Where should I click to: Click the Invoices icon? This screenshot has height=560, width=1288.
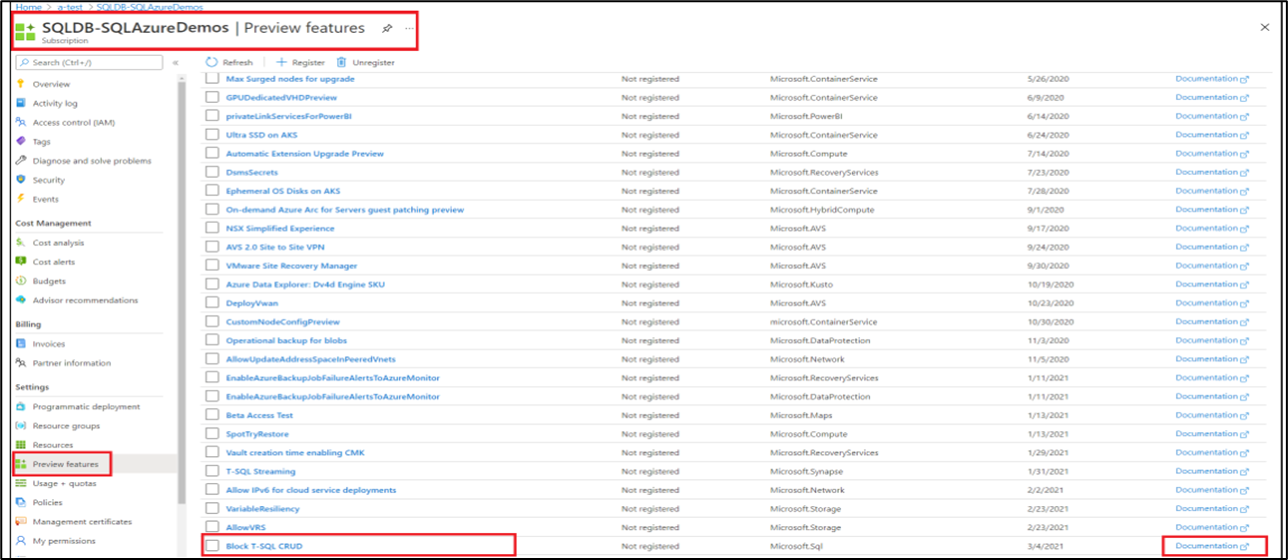22,343
